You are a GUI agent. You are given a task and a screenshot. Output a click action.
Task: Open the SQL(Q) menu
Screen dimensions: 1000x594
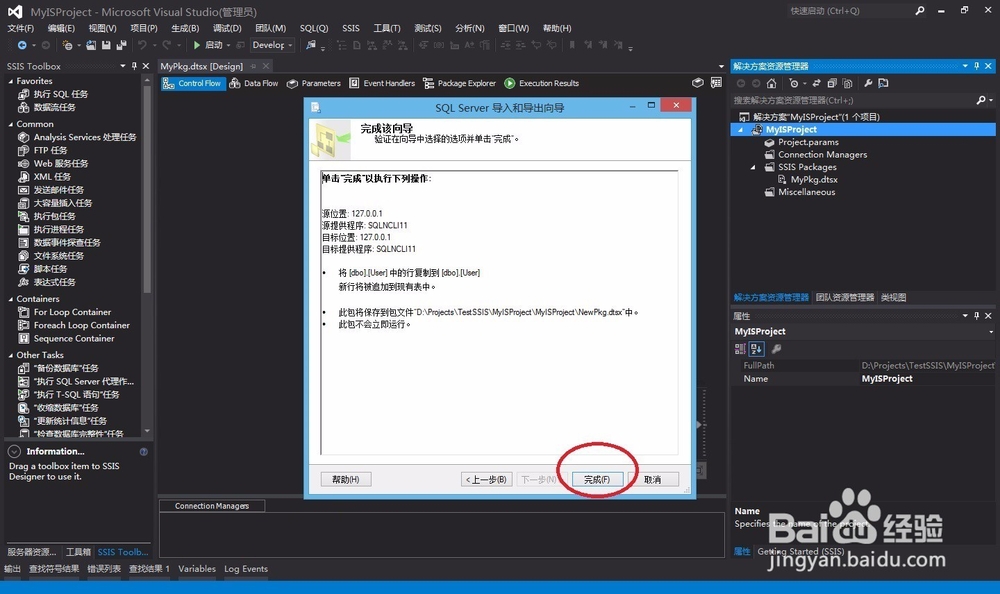tap(314, 28)
